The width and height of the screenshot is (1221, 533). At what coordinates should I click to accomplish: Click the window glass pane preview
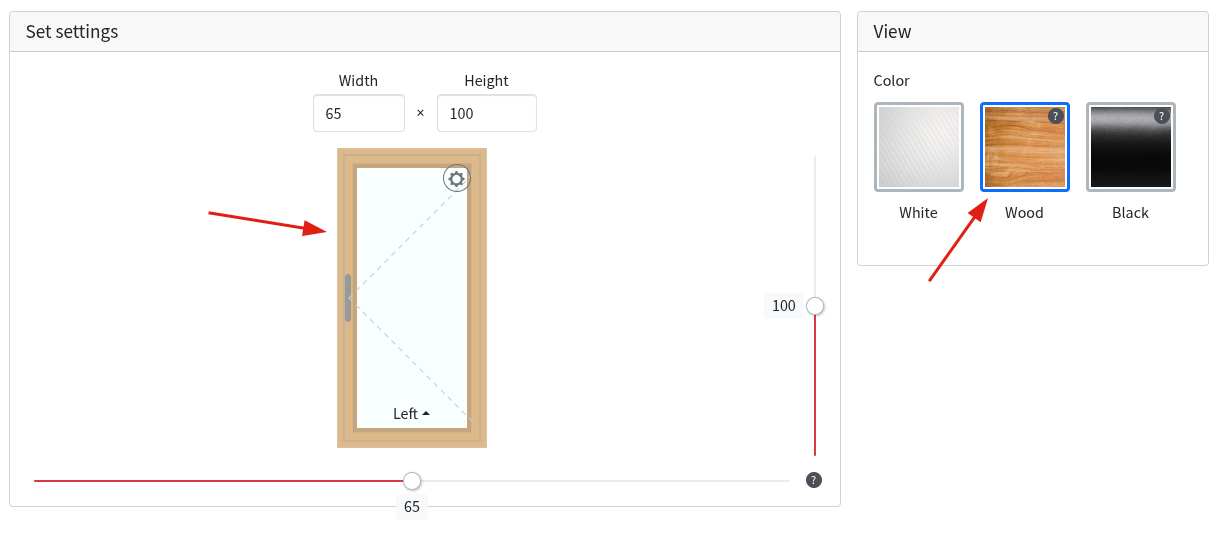[x=412, y=298]
